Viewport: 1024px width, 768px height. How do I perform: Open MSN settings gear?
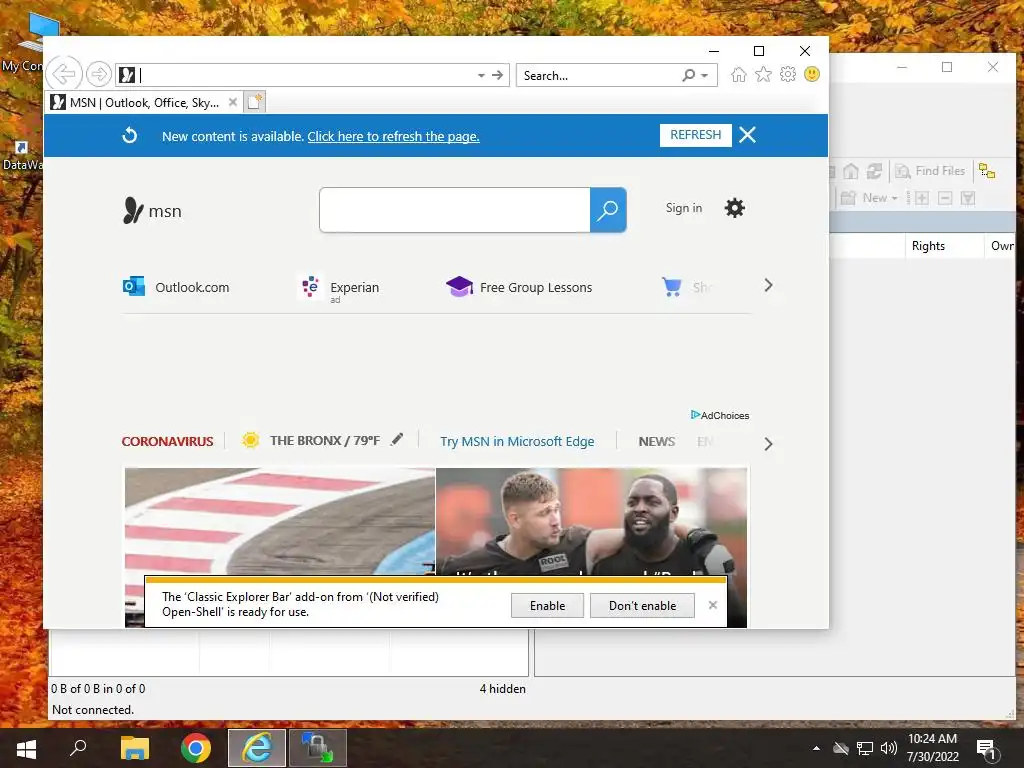735,208
